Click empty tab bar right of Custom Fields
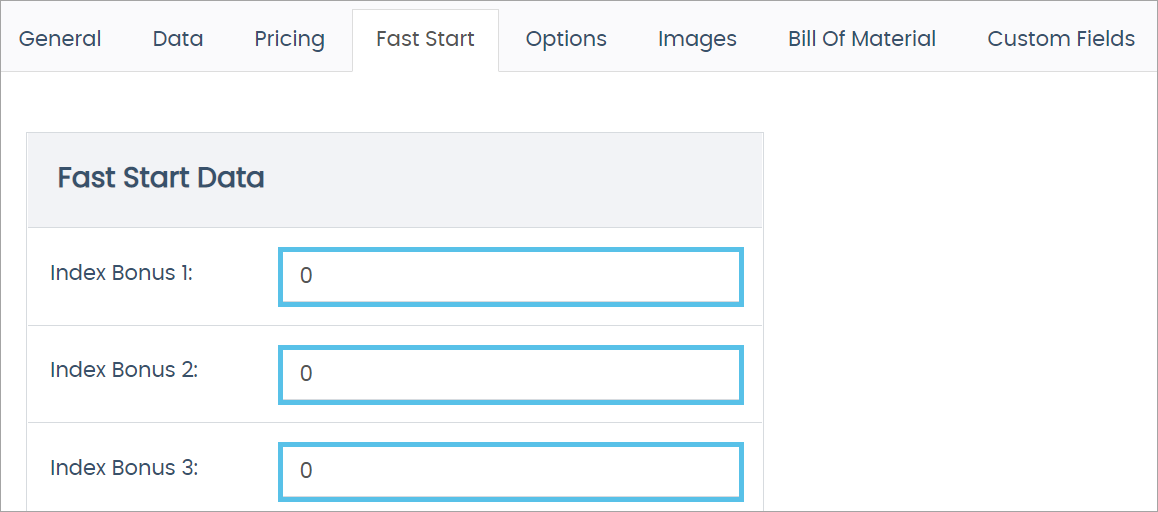This screenshot has width=1158, height=512. tap(1150, 39)
